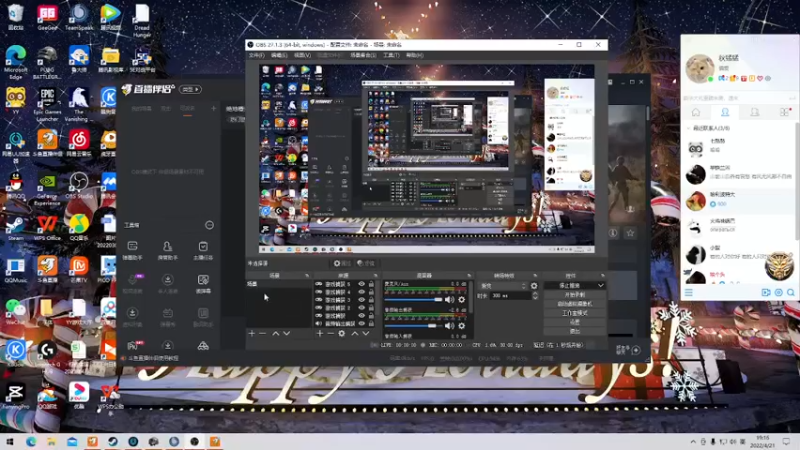Move the selected source up
This screenshot has height=450, width=800.
point(355,333)
